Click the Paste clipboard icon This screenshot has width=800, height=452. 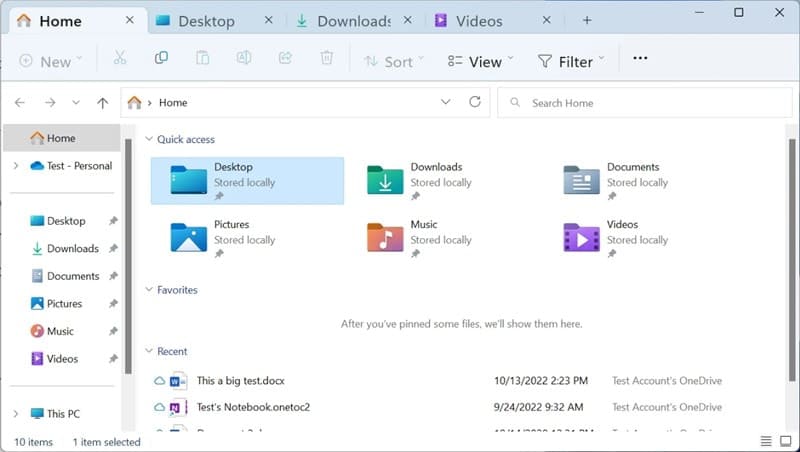point(203,58)
